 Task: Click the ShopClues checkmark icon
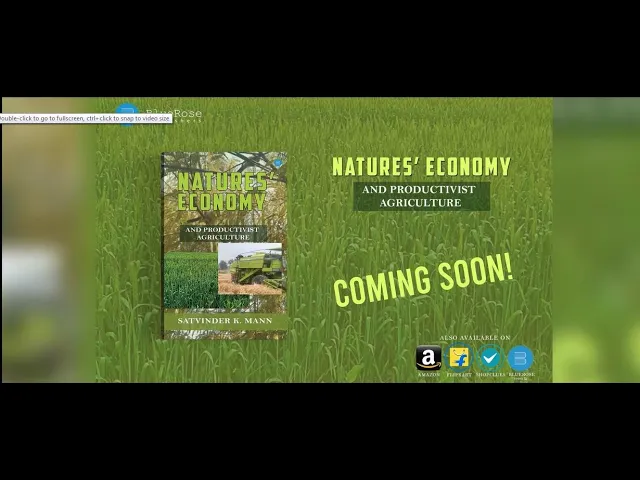coord(490,358)
